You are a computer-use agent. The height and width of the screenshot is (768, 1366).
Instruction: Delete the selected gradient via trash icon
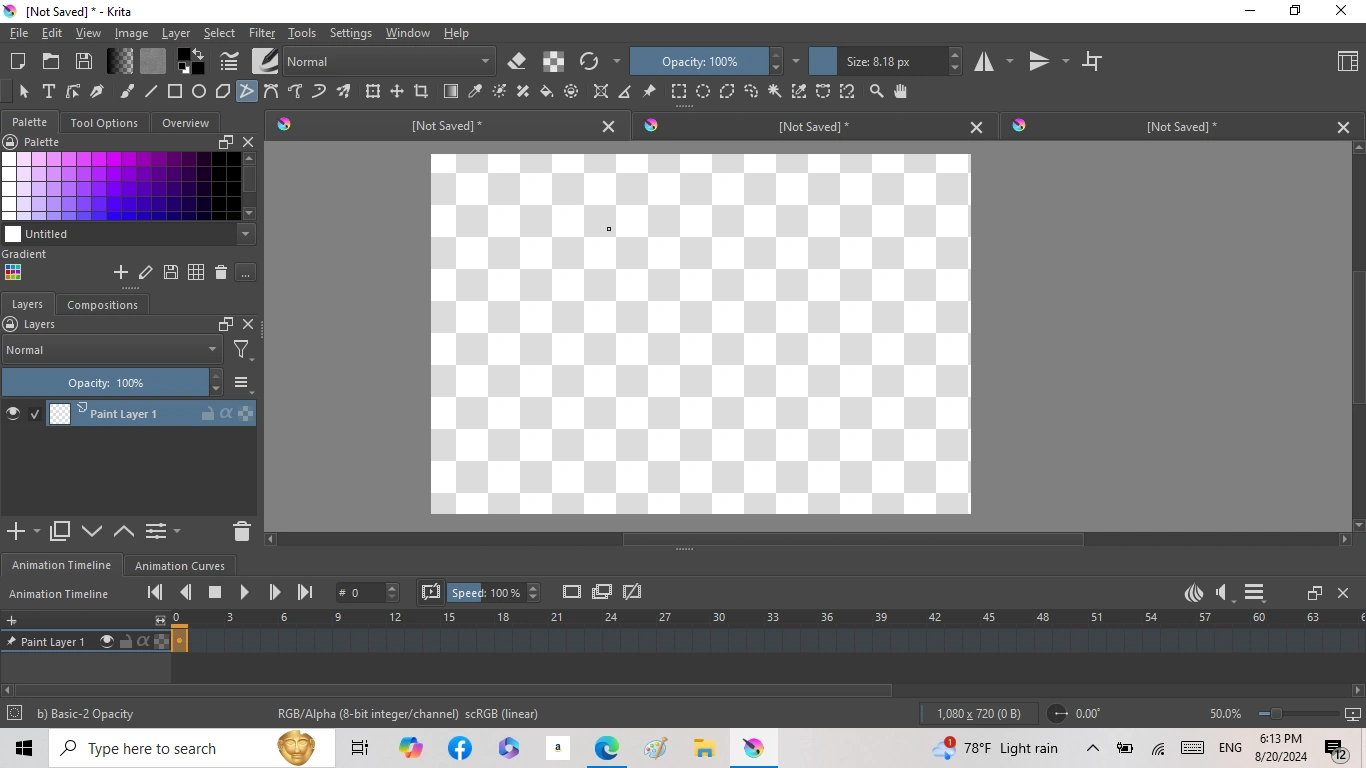tap(220, 272)
